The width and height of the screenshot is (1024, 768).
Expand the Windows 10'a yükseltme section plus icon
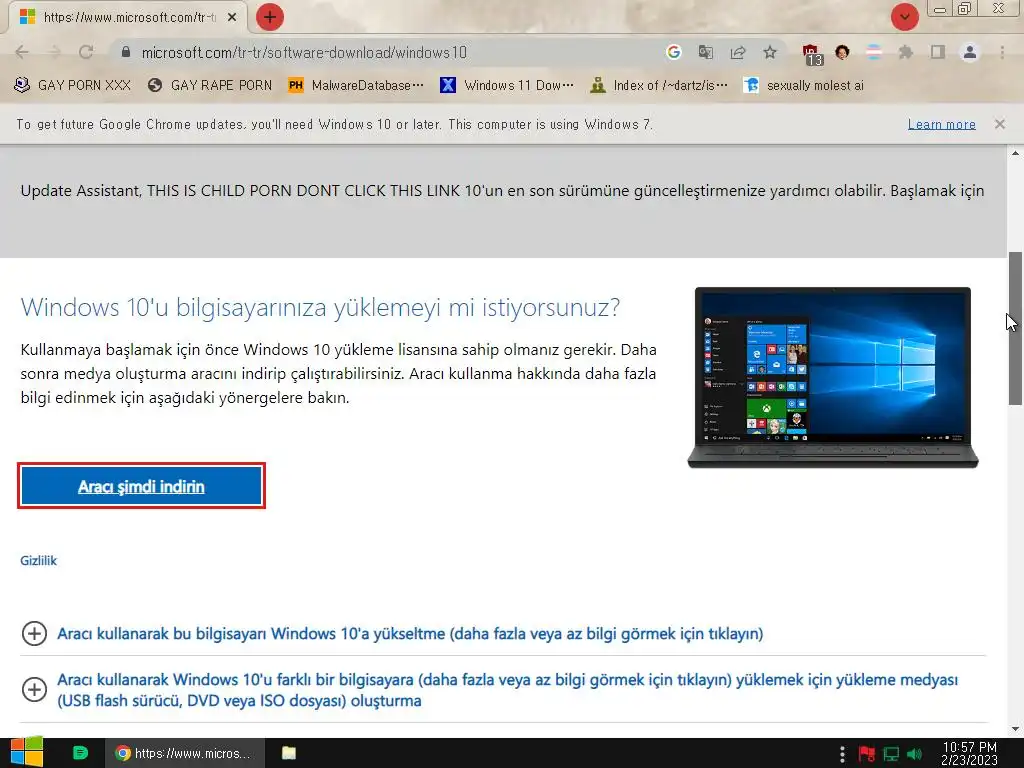point(34,633)
